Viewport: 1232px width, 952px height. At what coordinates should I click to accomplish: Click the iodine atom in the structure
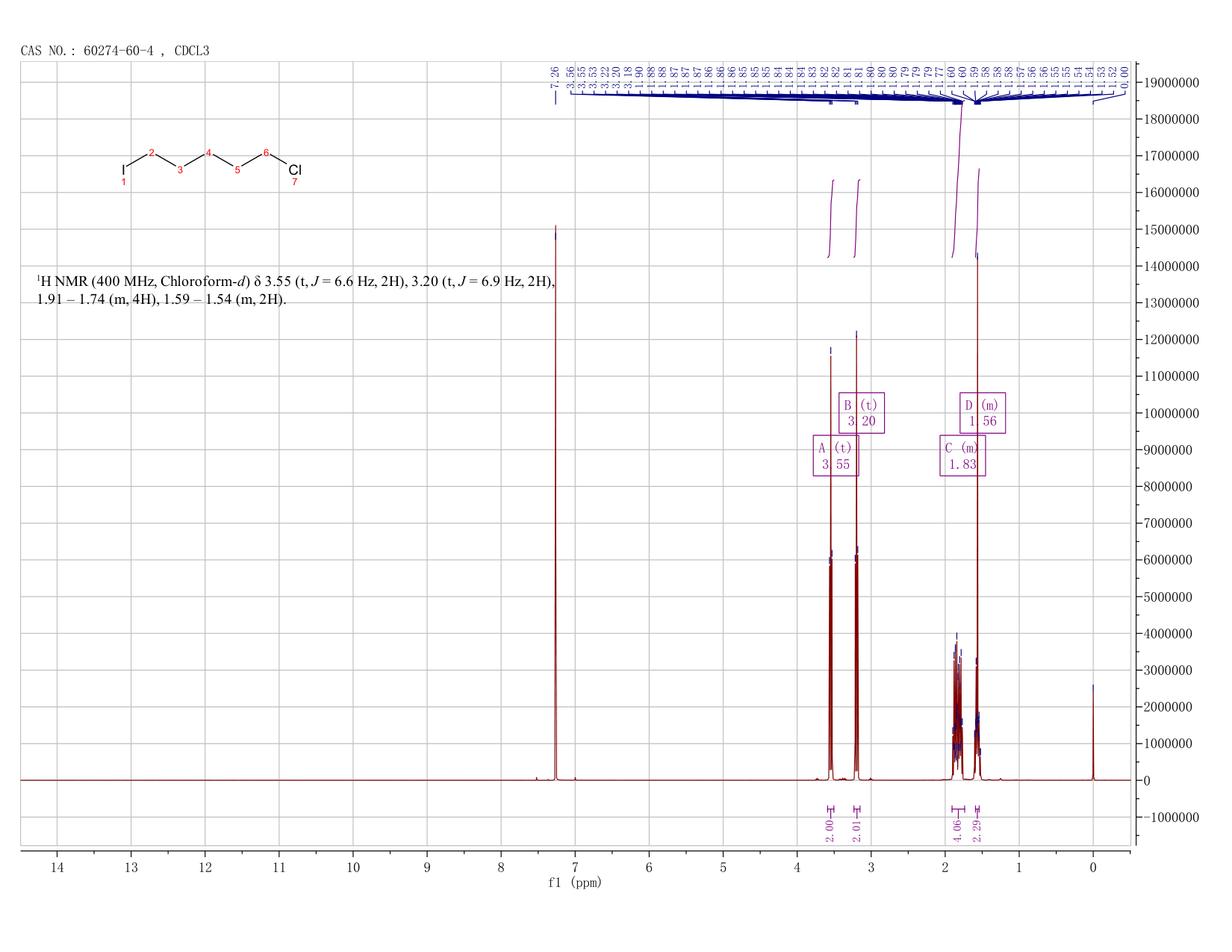pos(124,170)
